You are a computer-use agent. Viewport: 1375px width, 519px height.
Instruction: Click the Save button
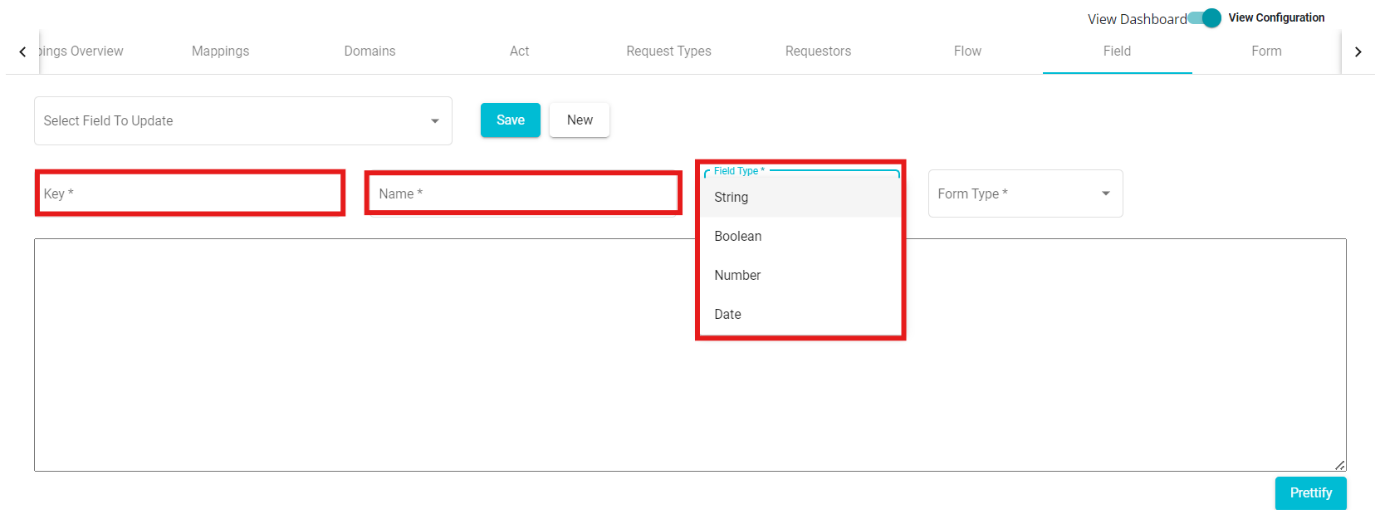click(x=510, y=120)
